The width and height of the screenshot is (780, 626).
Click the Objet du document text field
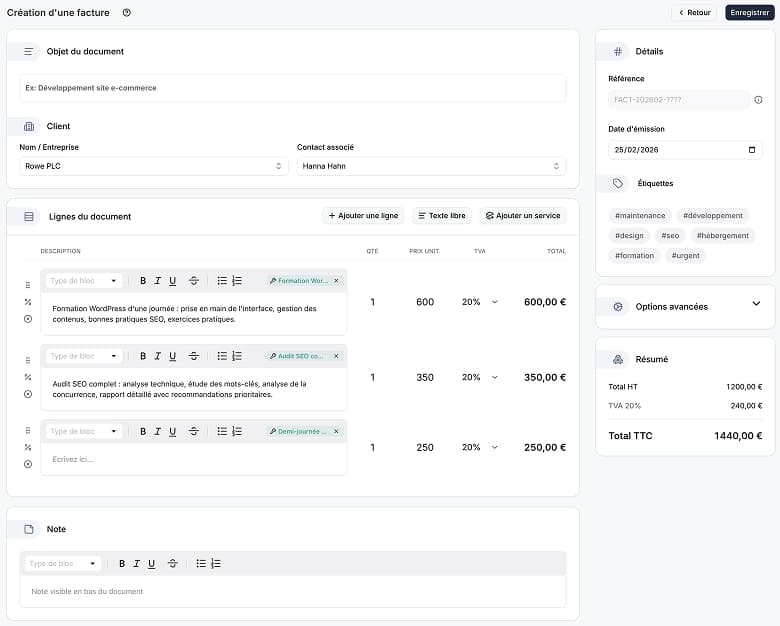[292, 88]
